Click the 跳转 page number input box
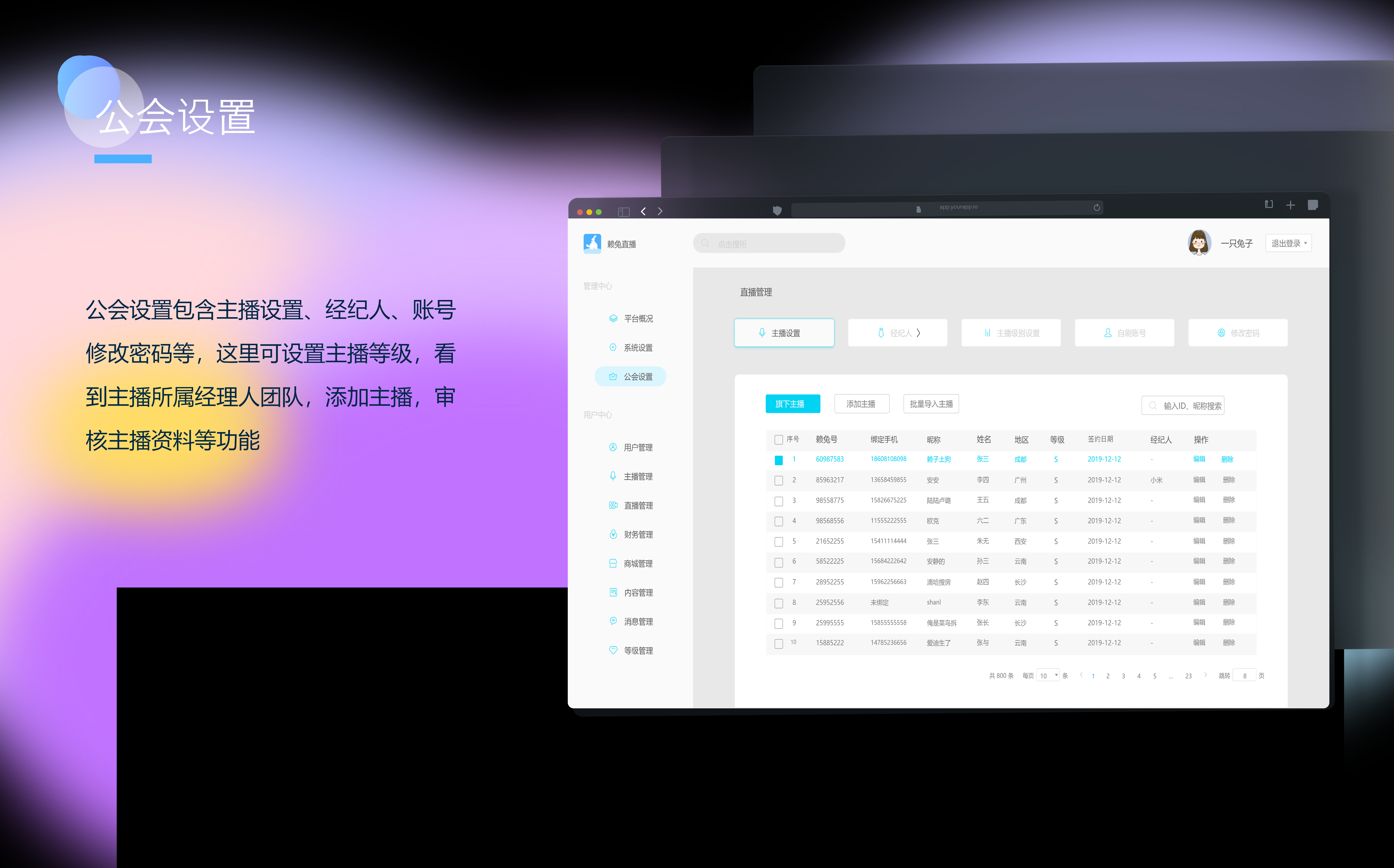The image size is (1394, 868). tap(1245, 676)
